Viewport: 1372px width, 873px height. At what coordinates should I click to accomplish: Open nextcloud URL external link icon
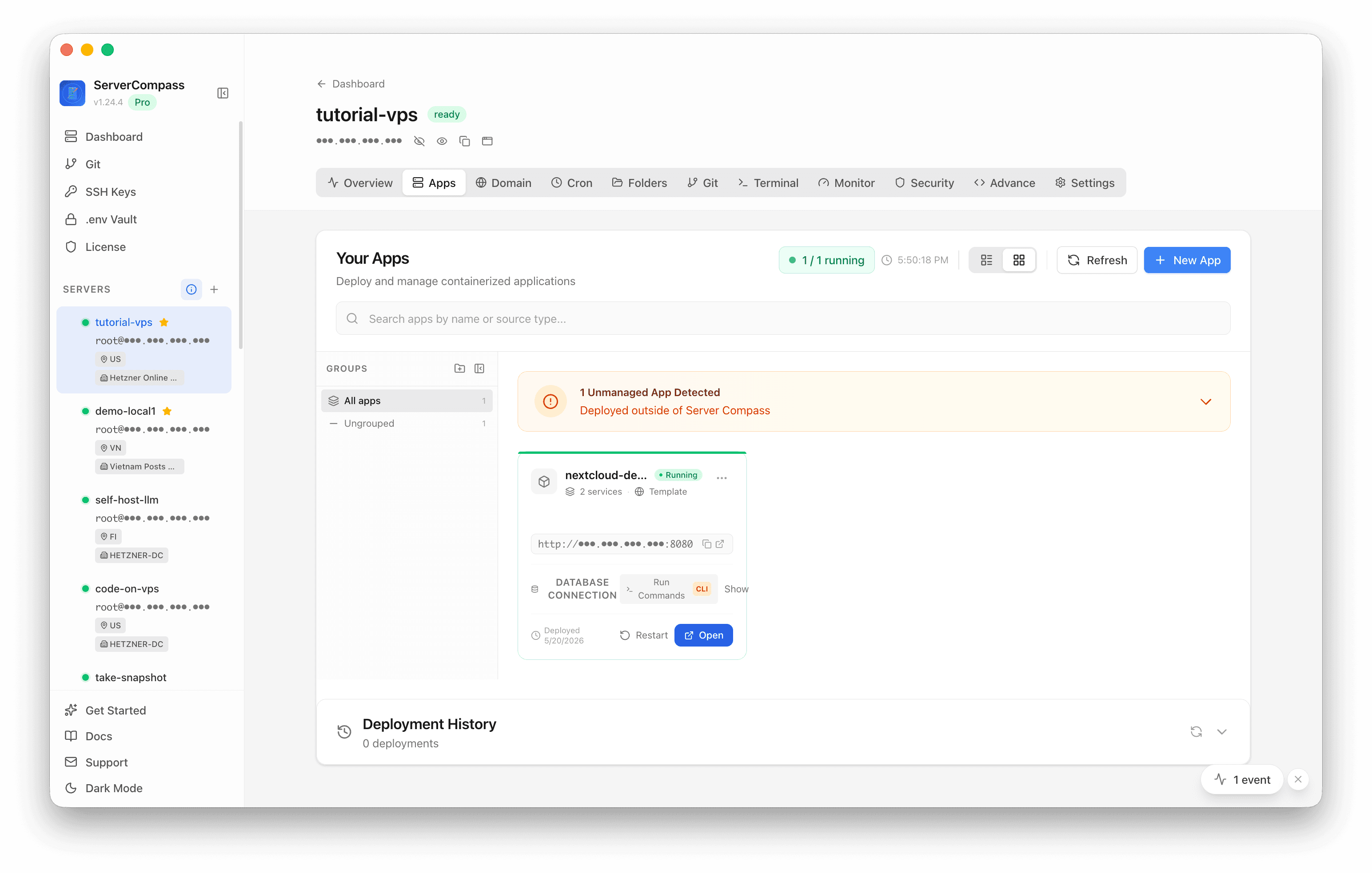tap(720, 544)
